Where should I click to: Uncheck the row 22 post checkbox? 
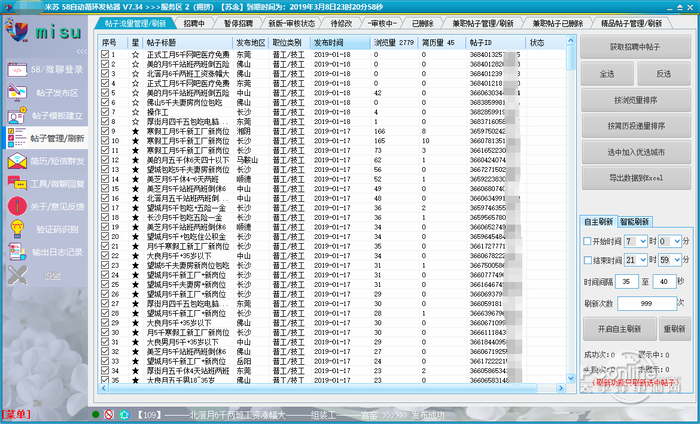pos(105,256)
